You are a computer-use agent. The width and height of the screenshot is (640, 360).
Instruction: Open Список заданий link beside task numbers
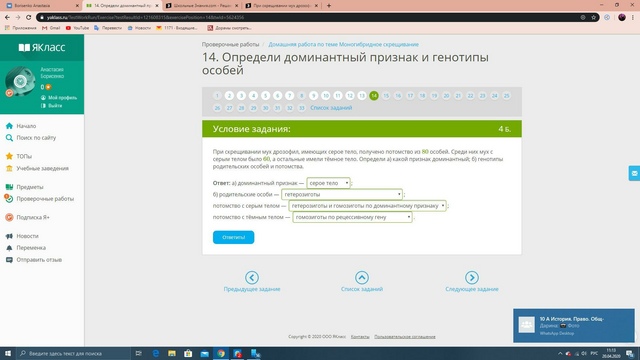(331, 108)
